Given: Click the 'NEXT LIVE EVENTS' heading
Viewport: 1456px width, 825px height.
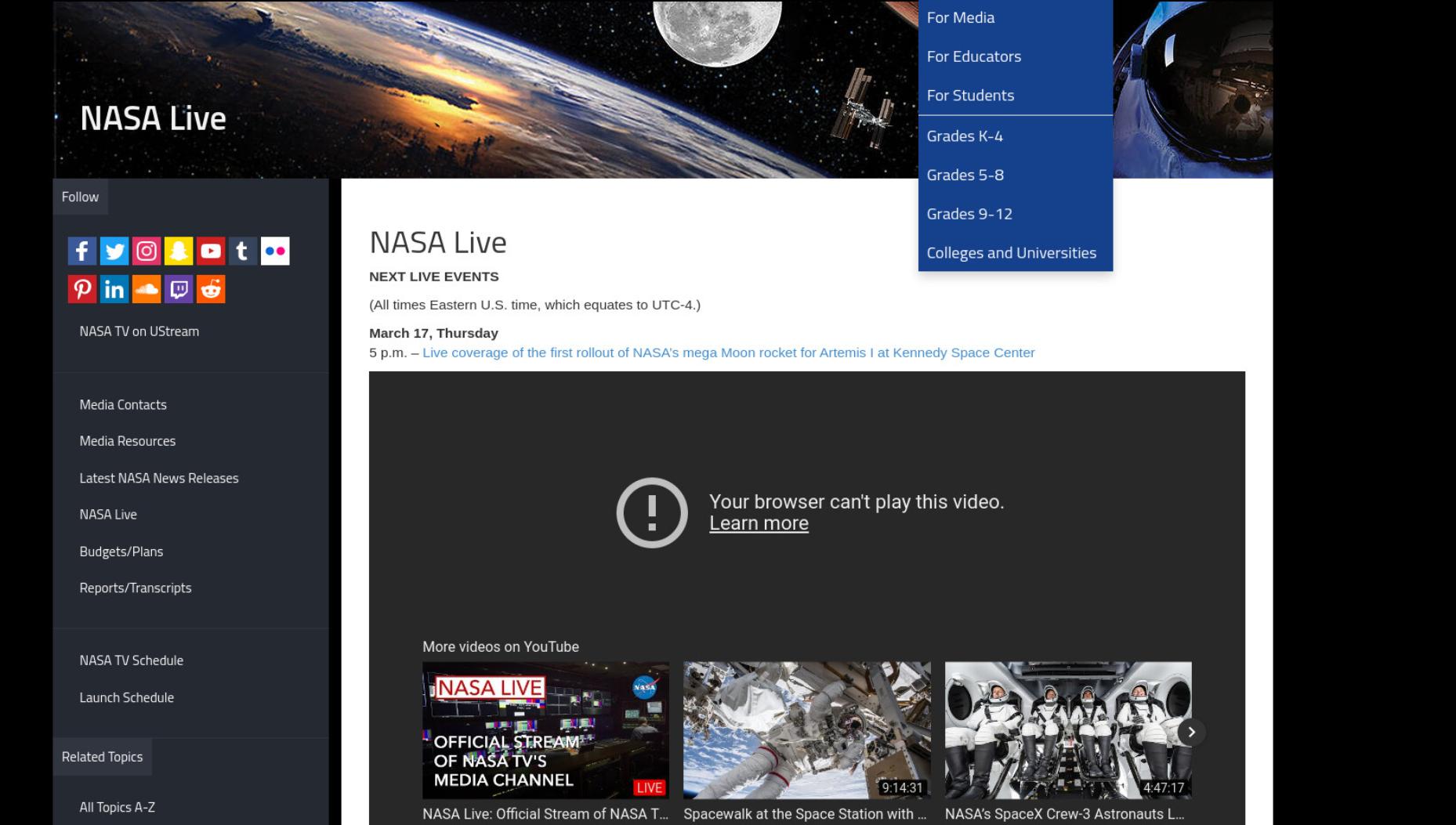Looking at the screenshot, I should [434, 277].
